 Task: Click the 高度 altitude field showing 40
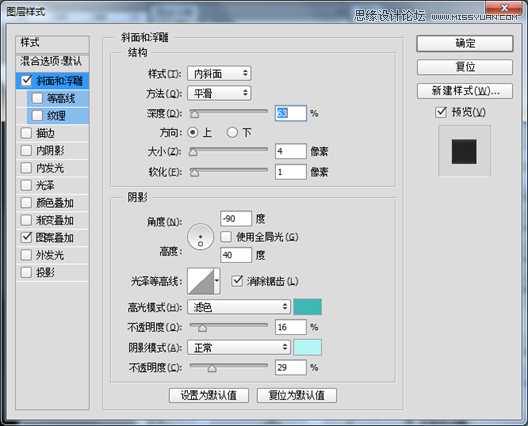236,255
